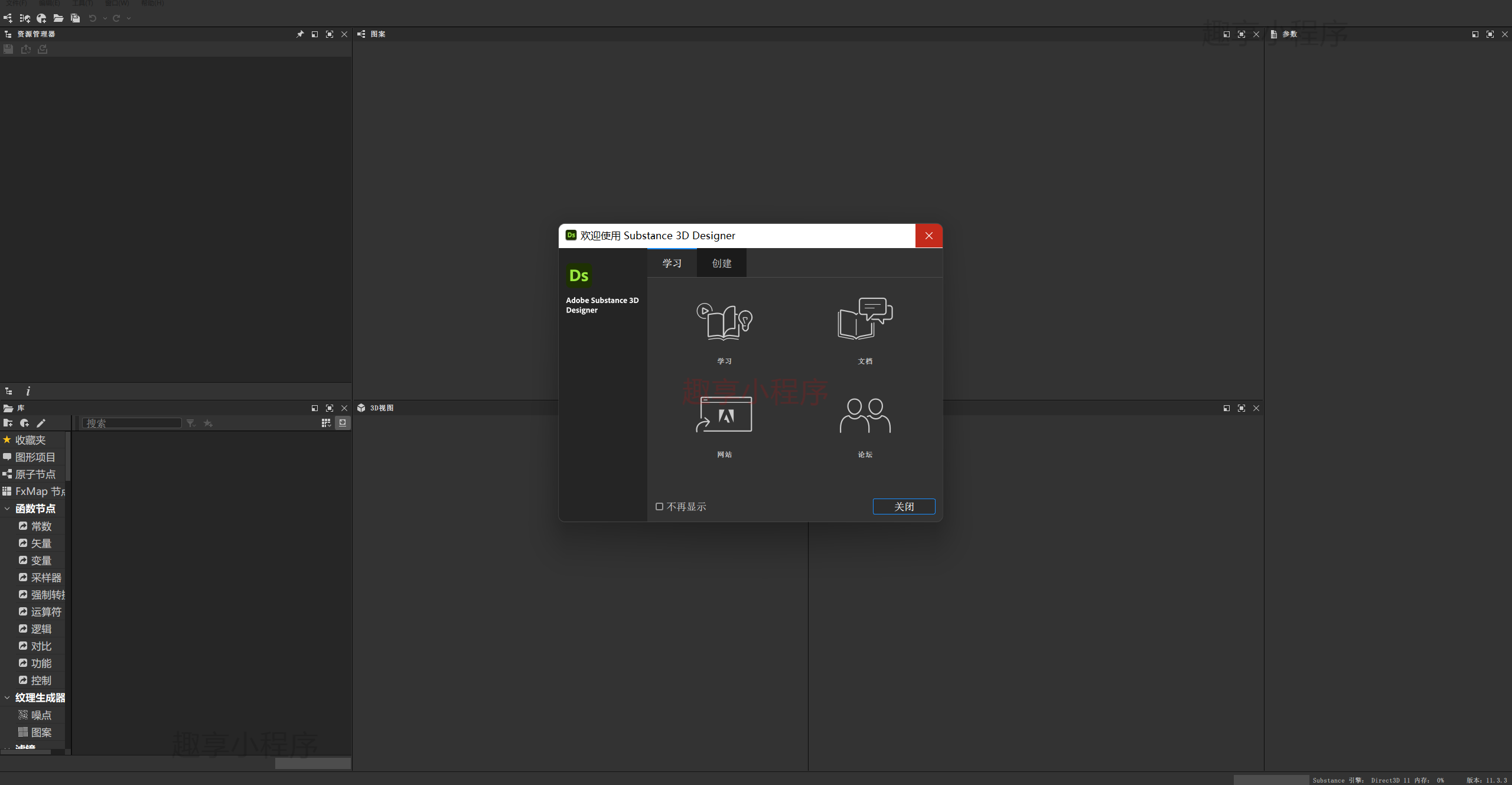This screenshot has width=1512, height=785.
Task: Open the 文件(F) menu
Action: (x=17, y=4)
